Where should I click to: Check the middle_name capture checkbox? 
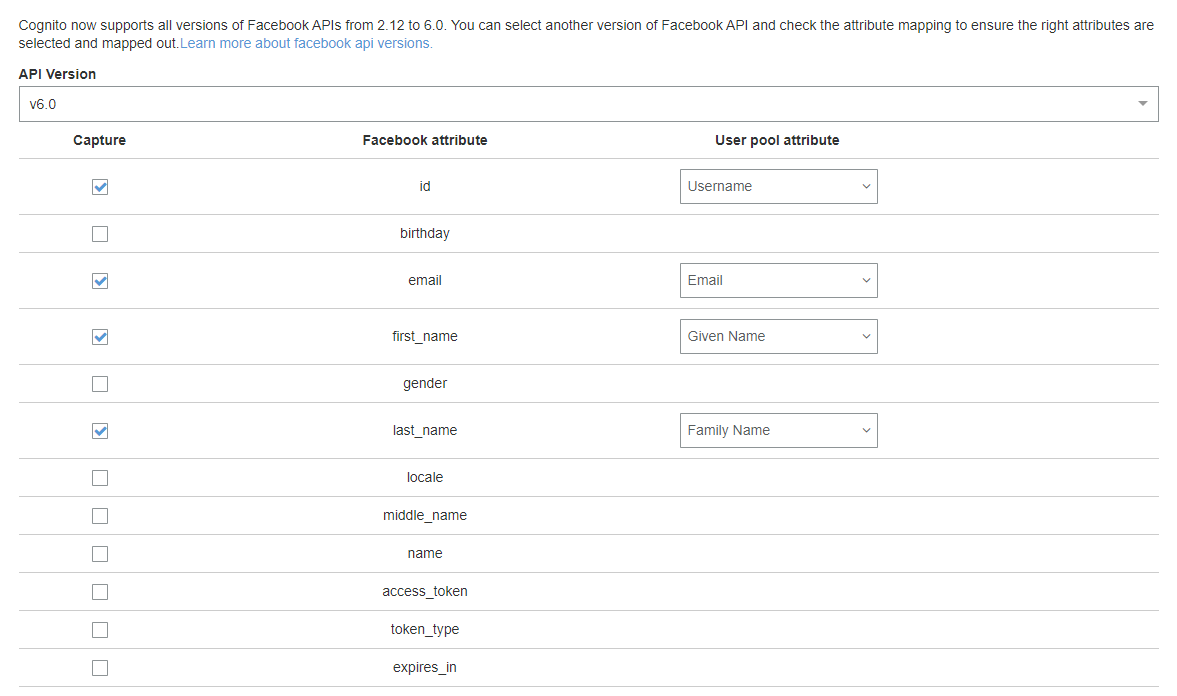100,516
